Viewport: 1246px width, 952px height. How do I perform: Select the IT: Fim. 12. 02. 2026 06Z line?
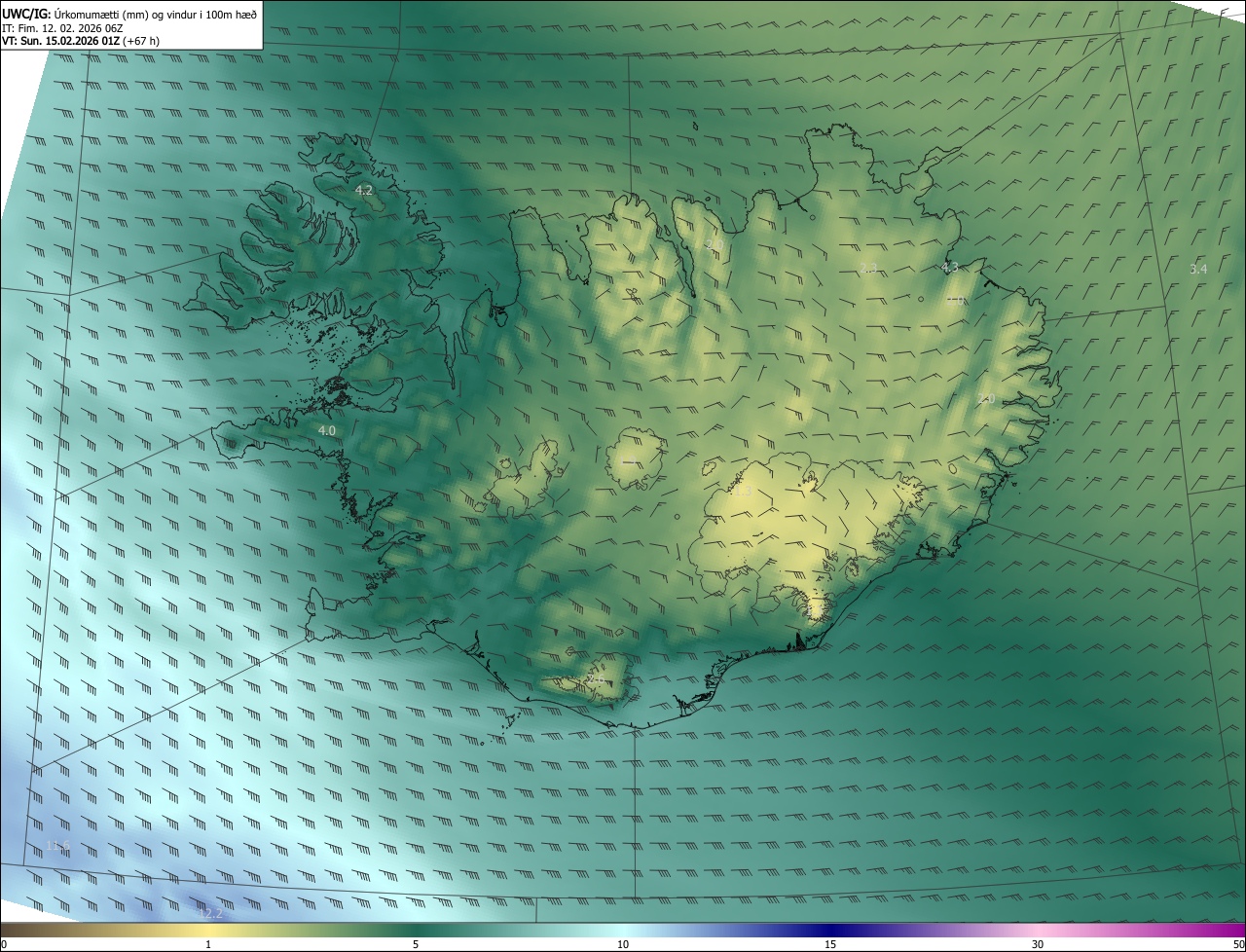(63, 28)
